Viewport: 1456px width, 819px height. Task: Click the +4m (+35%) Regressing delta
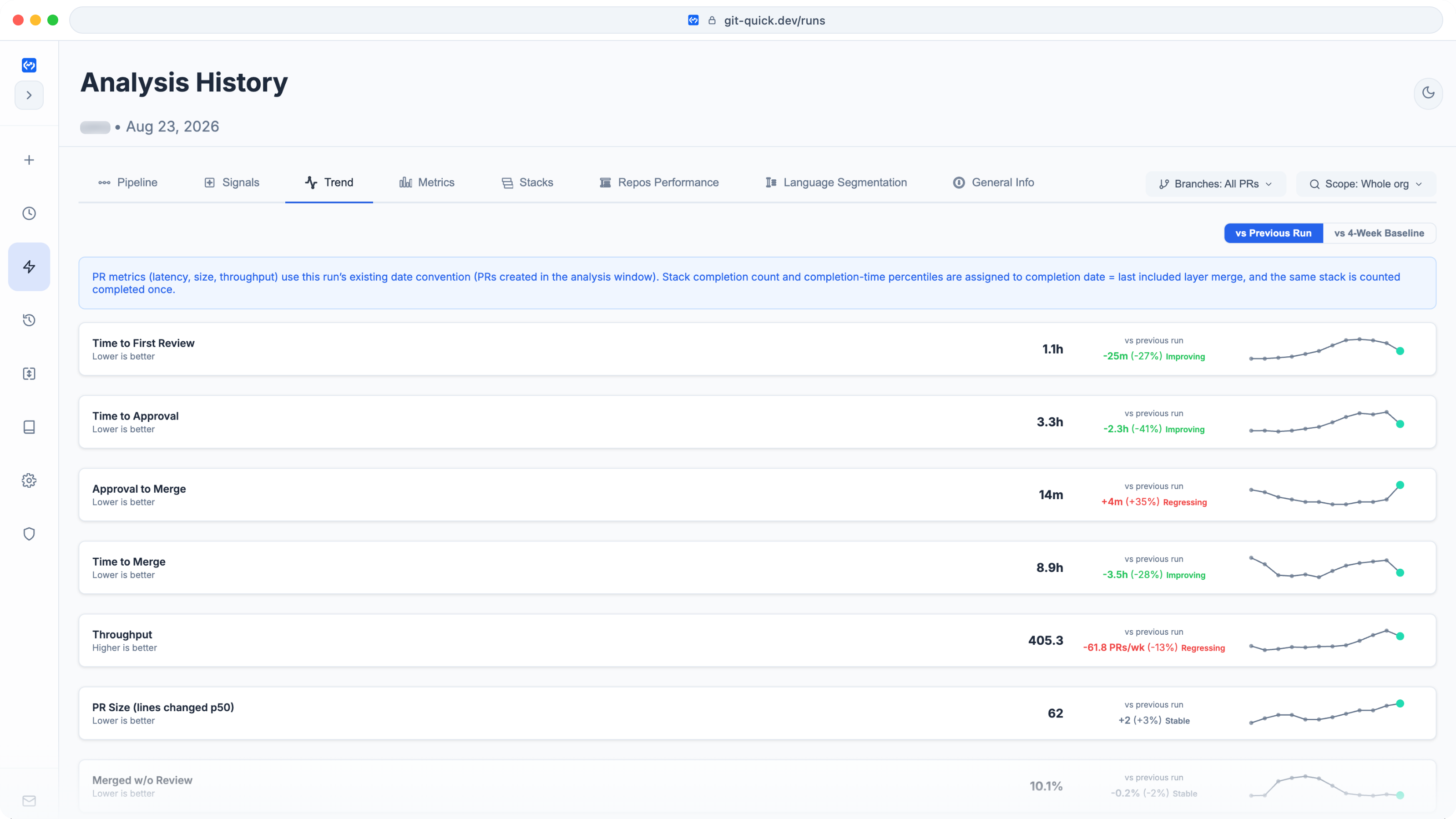pyautogui.click(x=1153, y=502)
